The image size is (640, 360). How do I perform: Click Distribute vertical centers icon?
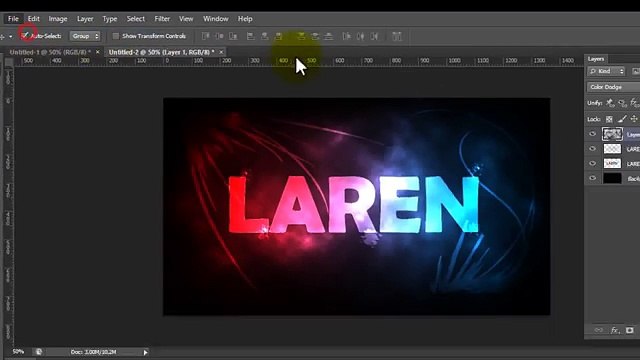(315, 36)
